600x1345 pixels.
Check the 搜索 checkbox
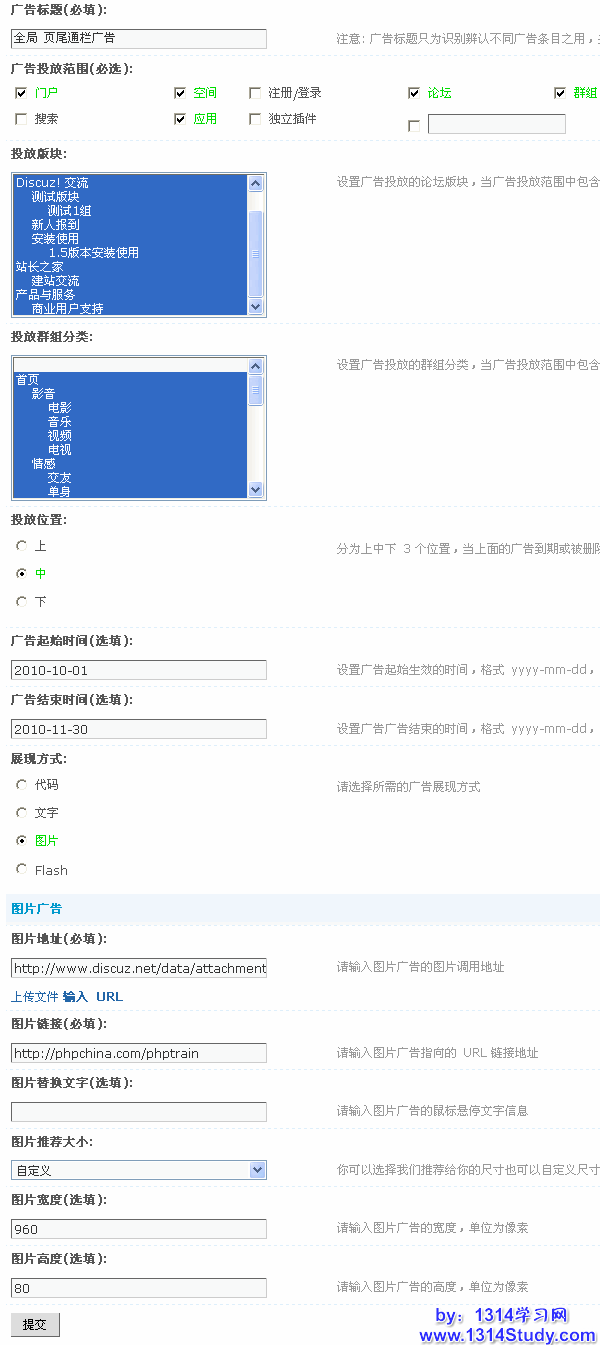21,119
